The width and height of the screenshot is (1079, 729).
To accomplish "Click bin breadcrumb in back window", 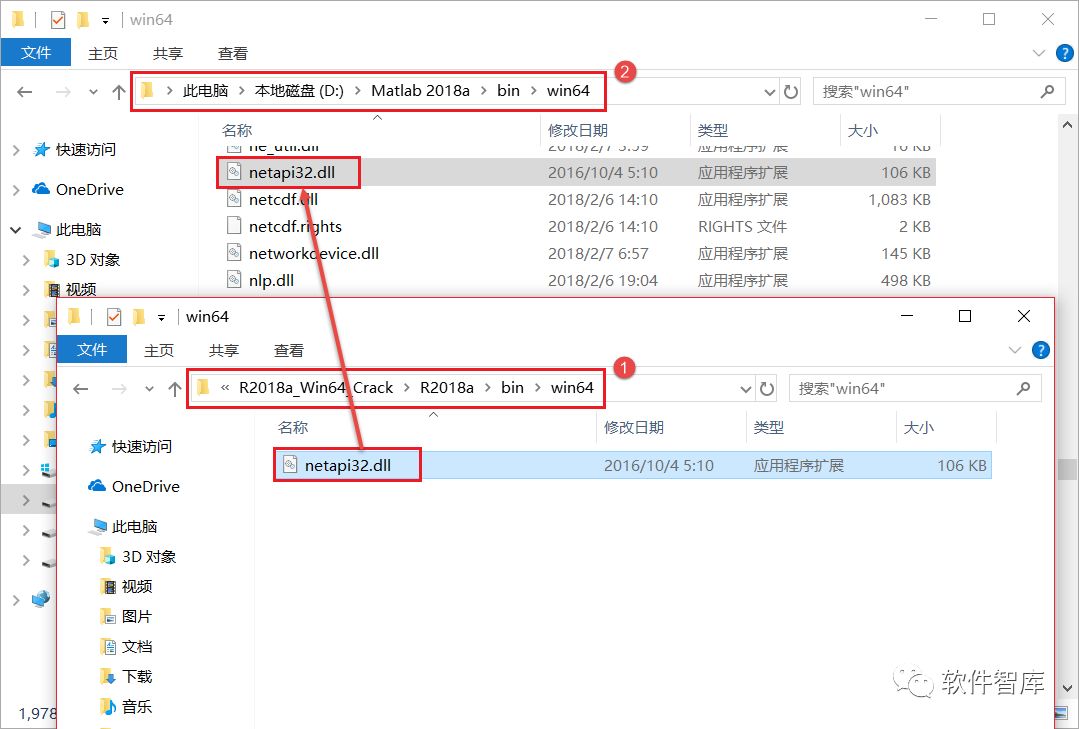I will [509, 91].
